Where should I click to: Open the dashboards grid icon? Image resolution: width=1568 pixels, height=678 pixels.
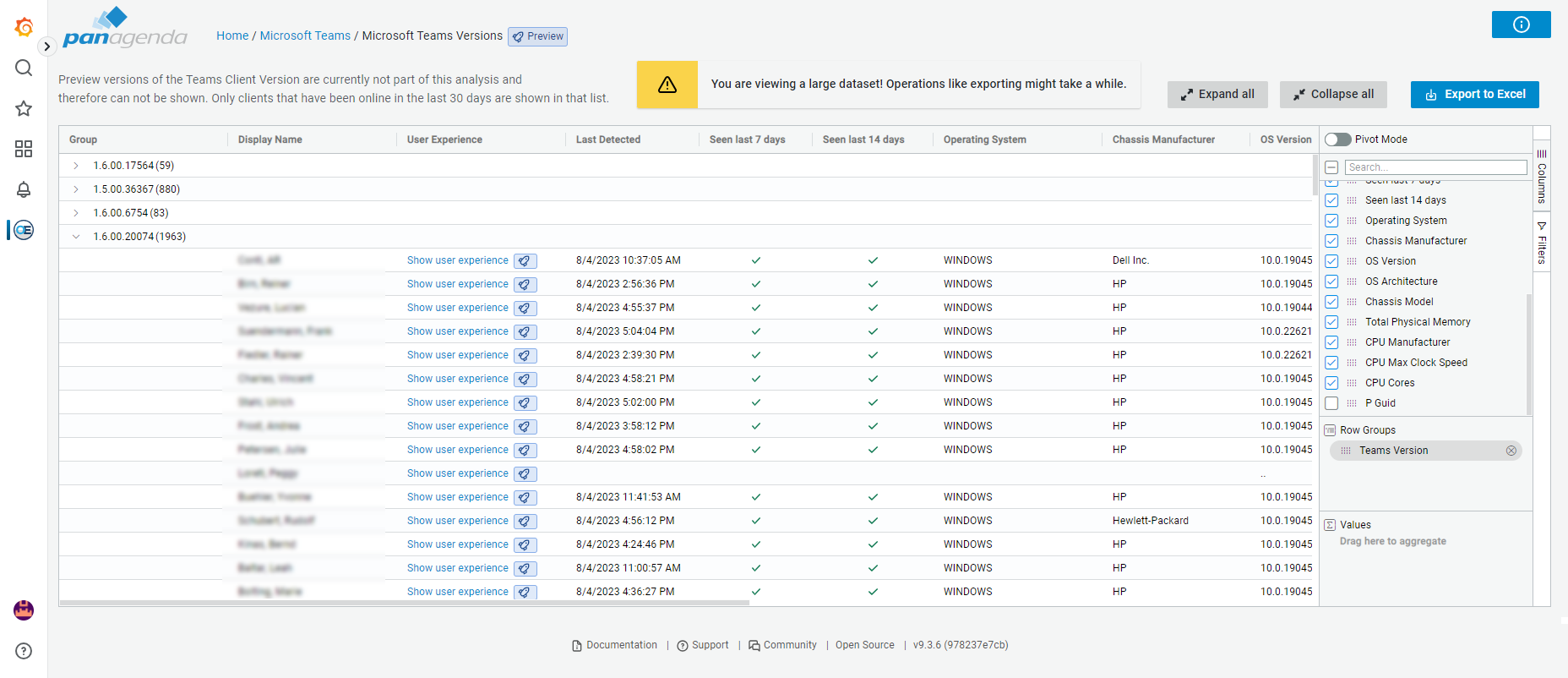tap(24, 149)
